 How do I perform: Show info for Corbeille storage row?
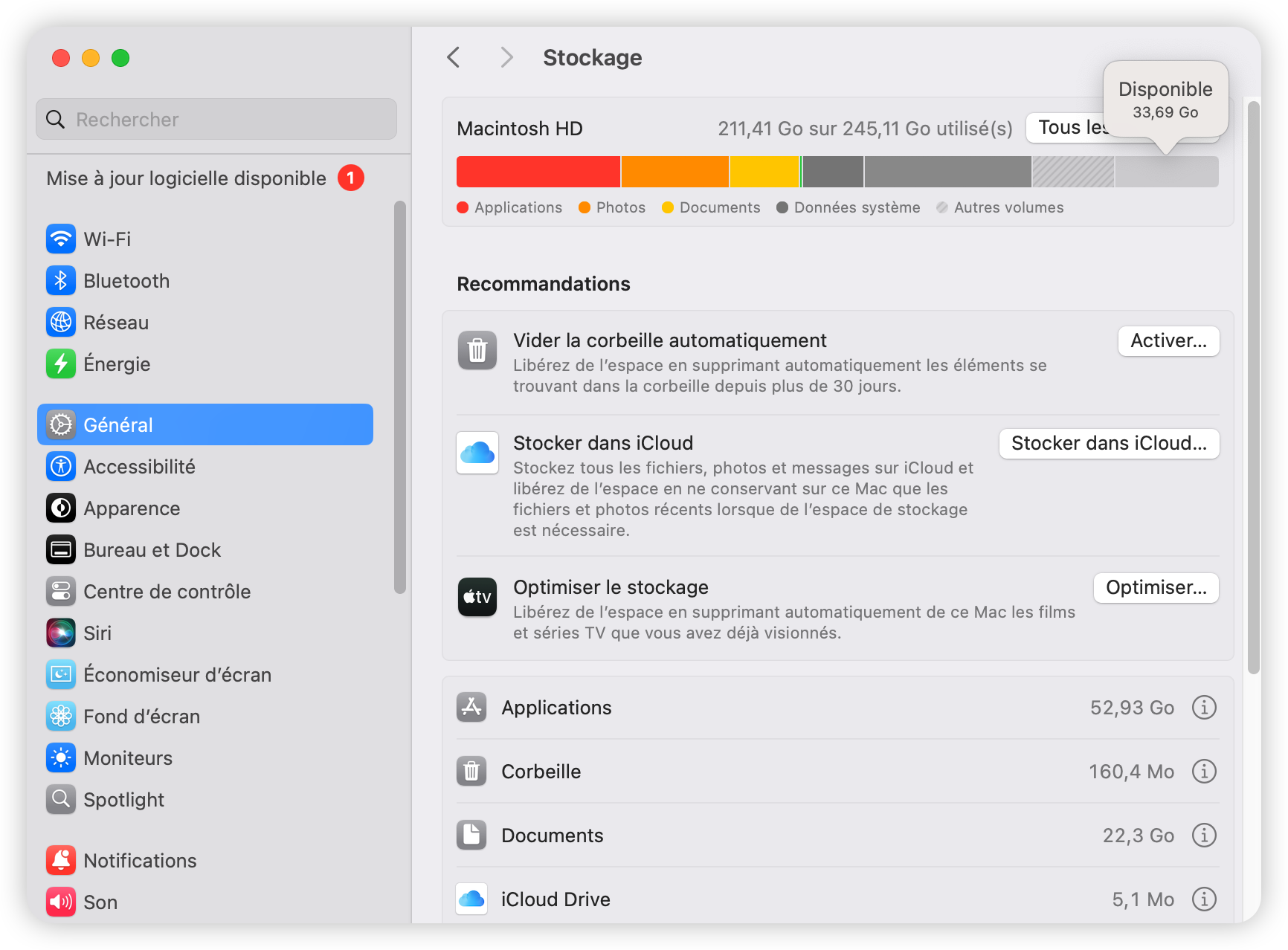point(1204,772)
